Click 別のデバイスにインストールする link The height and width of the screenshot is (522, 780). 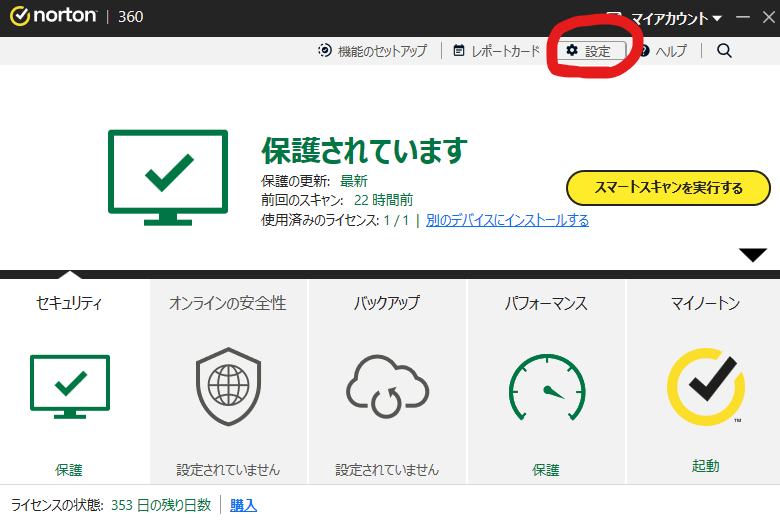click(507, 220)
